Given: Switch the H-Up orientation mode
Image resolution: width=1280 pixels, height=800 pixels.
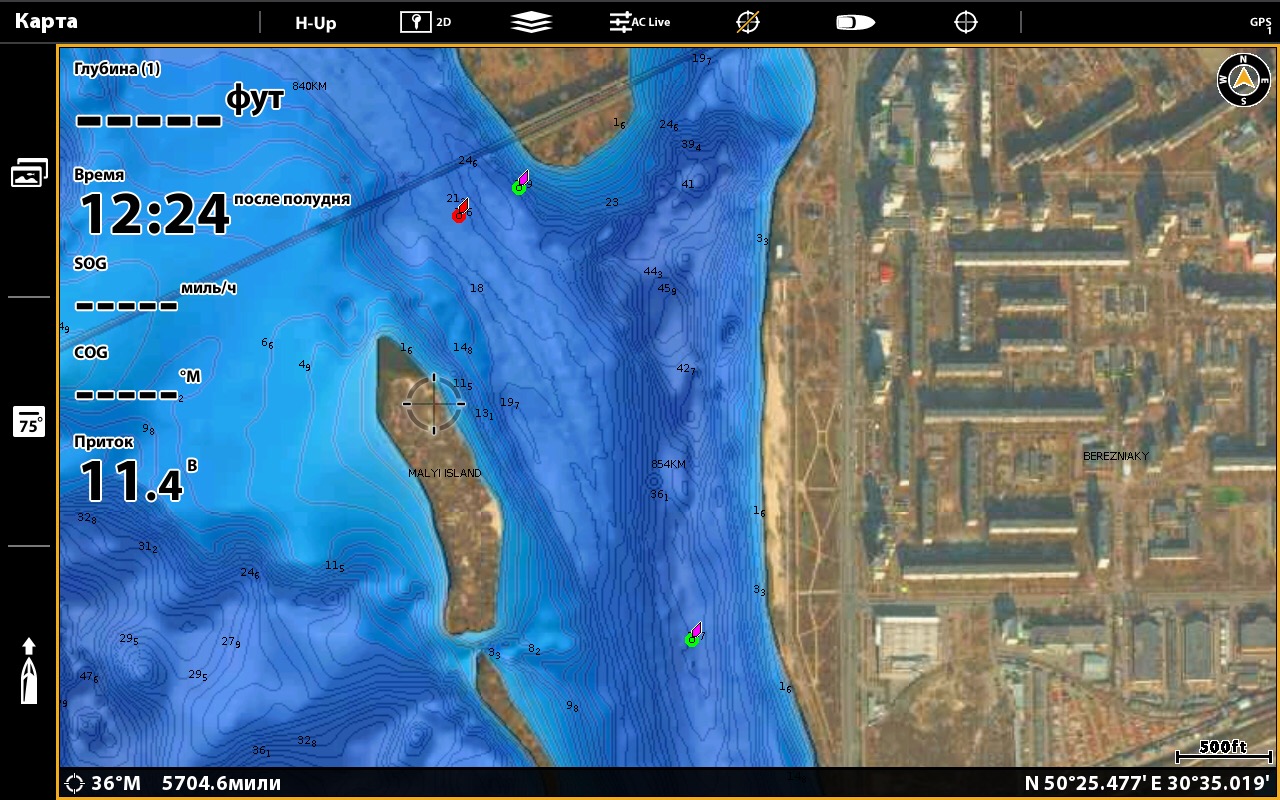Looking at the screenshot, I should pos(316,22).
